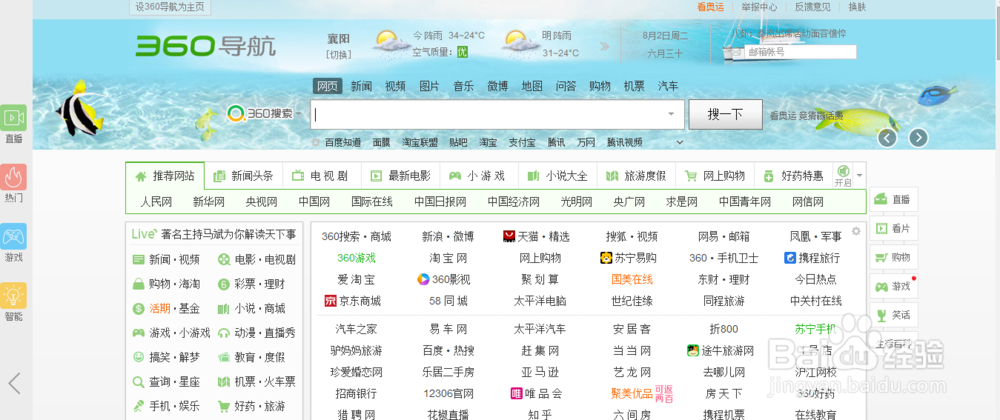This screenshot has height=420, width=1000.
Task: Click the 开启 speaker icon
Action: click(x=842, y=171)
